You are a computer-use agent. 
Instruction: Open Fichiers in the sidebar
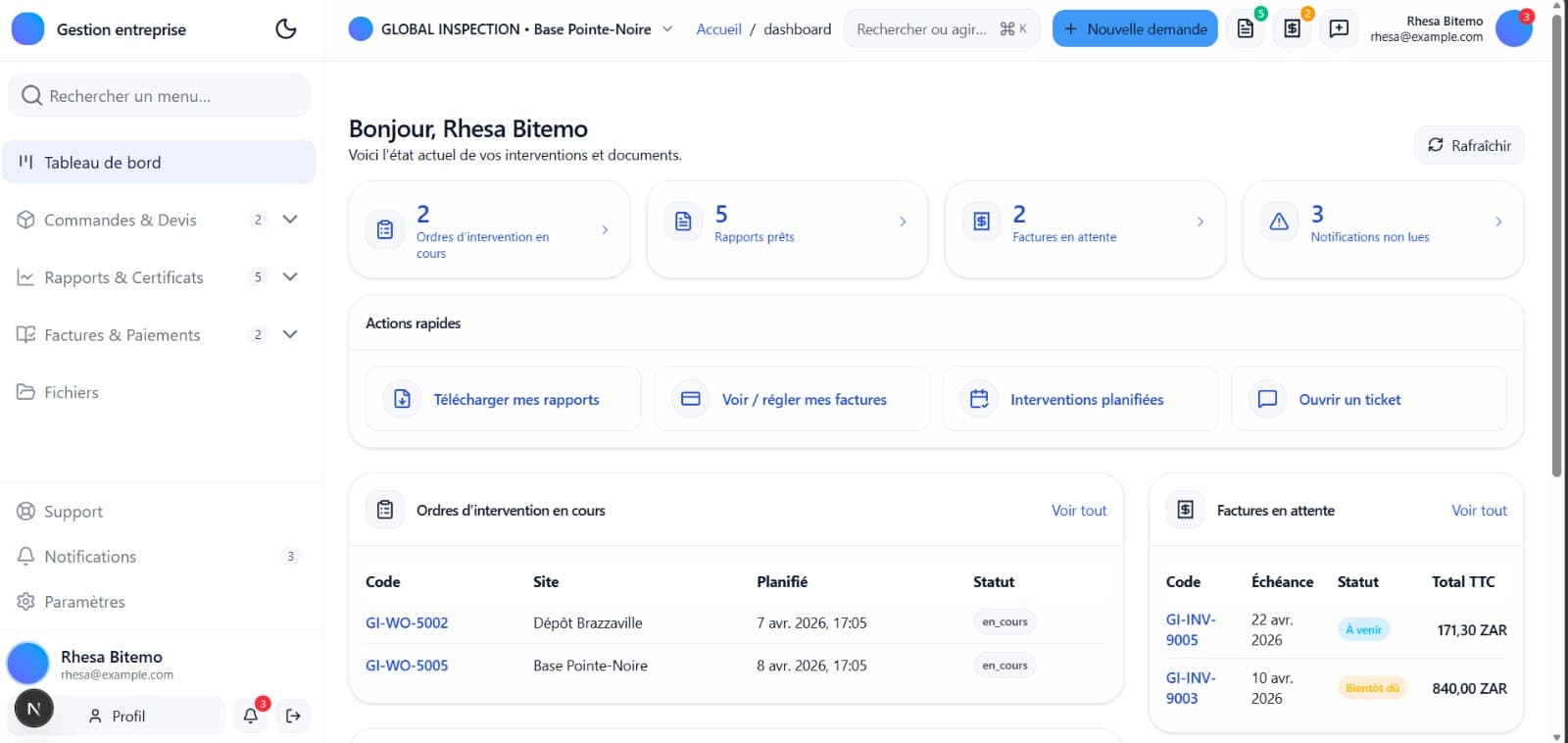tap(72, 392)
